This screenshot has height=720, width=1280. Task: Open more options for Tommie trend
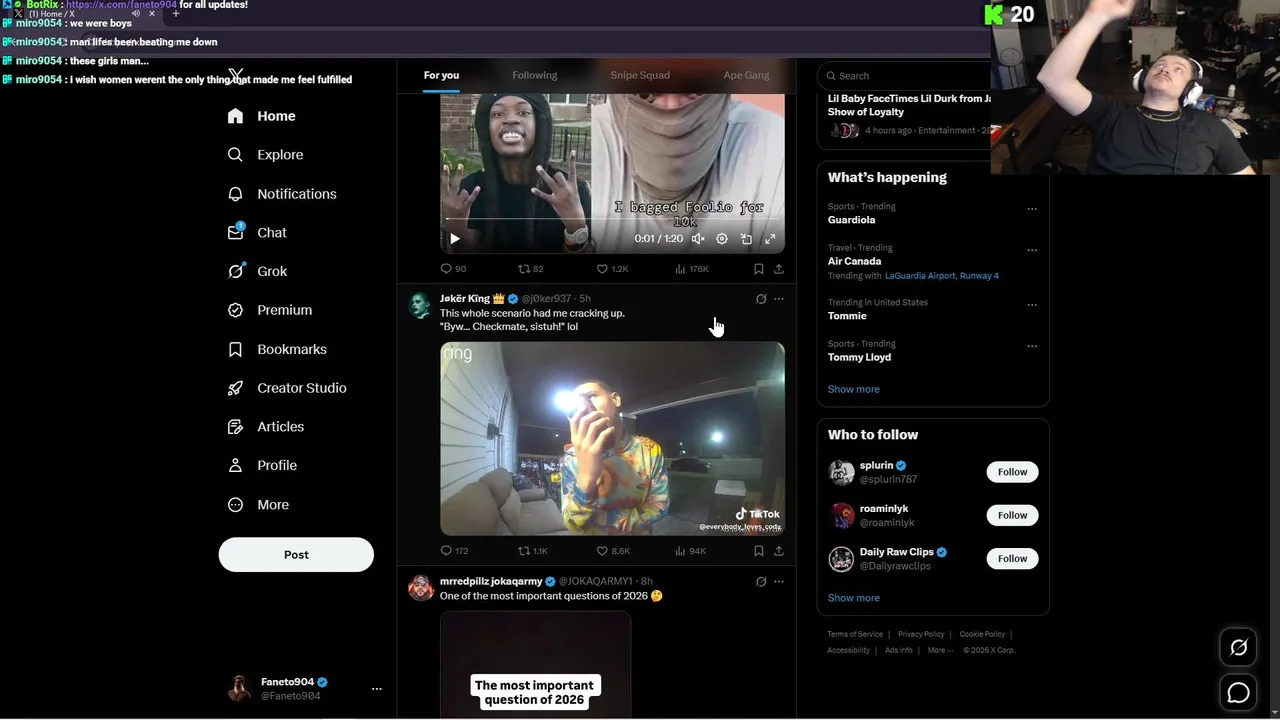pyautogui.click(x=1032, y=305)
